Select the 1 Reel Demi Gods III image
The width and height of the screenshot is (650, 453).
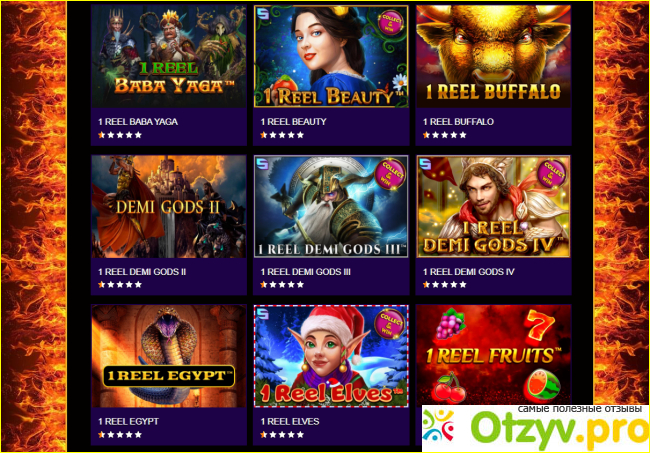tap(331, 206)
